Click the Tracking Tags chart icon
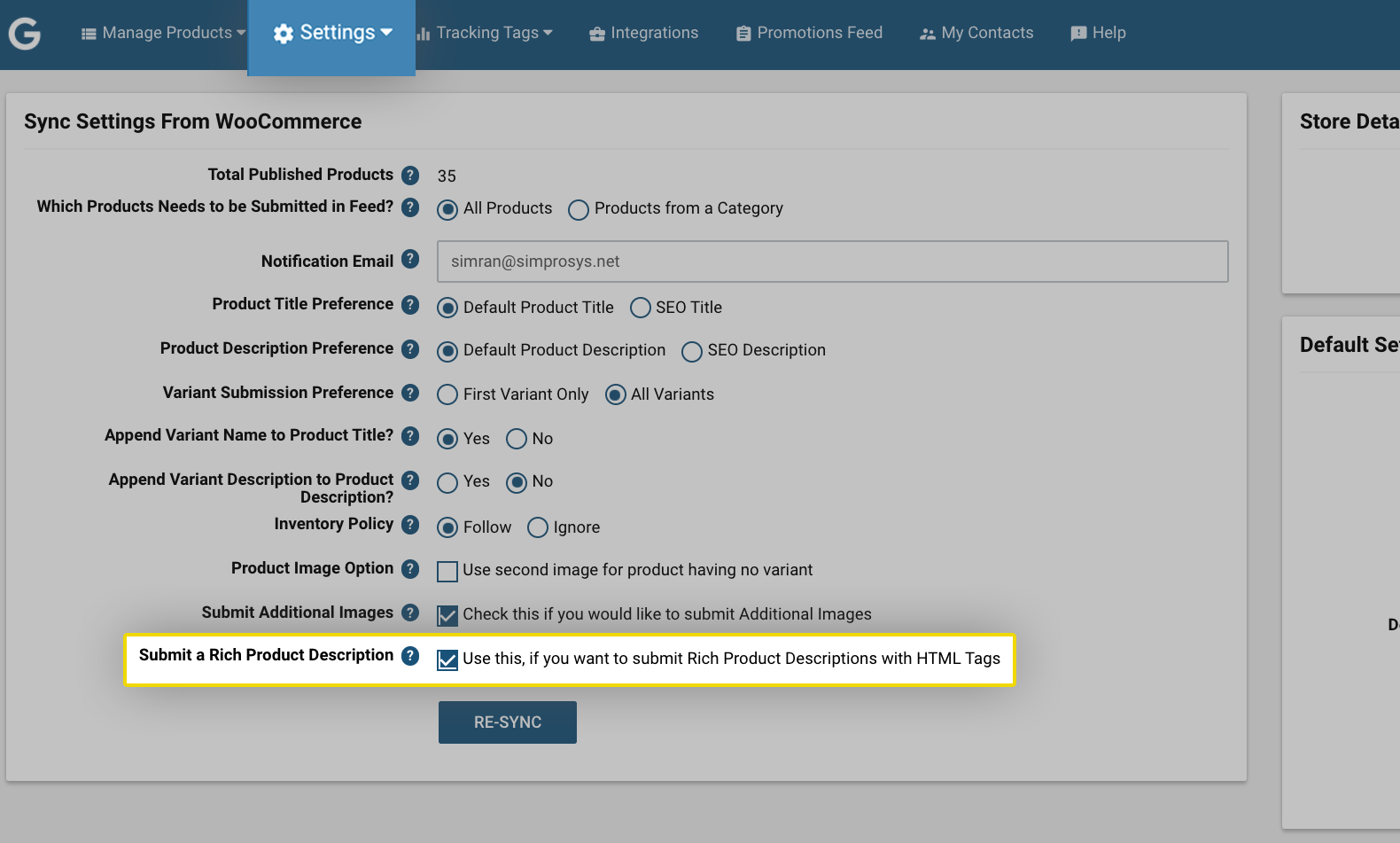The image size is (1400, 843). point(423,34)
